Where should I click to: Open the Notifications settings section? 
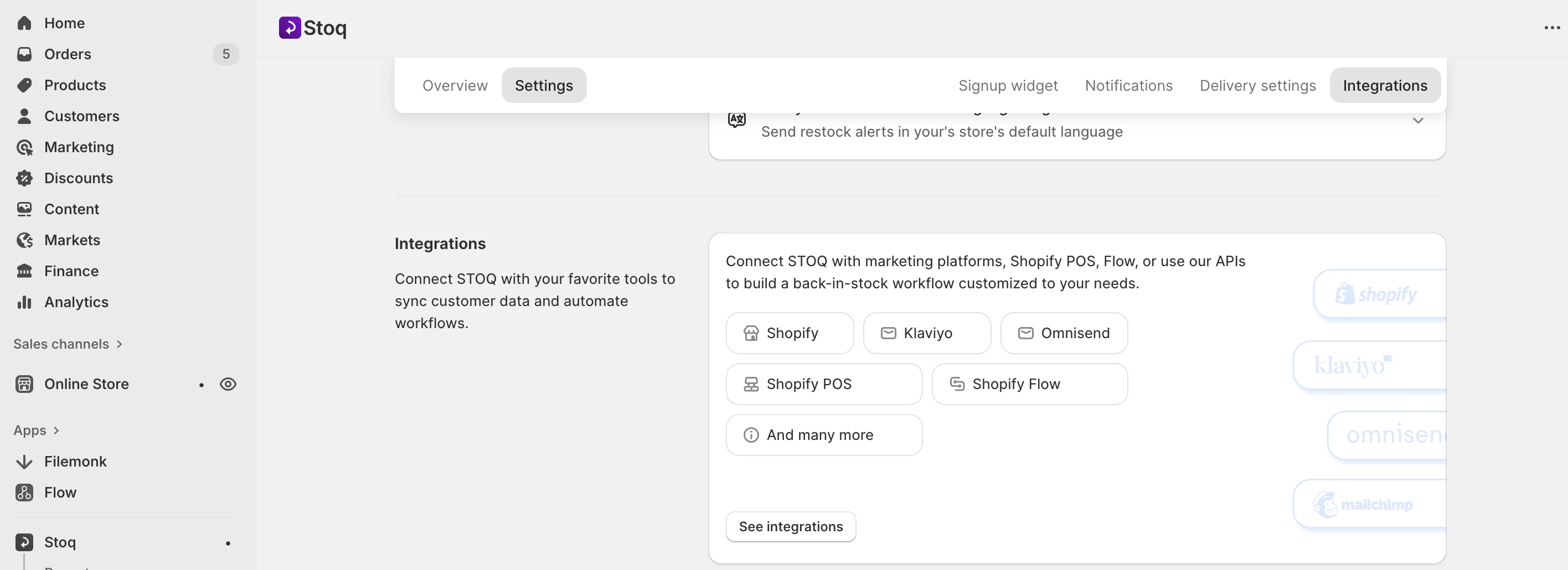[x=1128, y=86]
